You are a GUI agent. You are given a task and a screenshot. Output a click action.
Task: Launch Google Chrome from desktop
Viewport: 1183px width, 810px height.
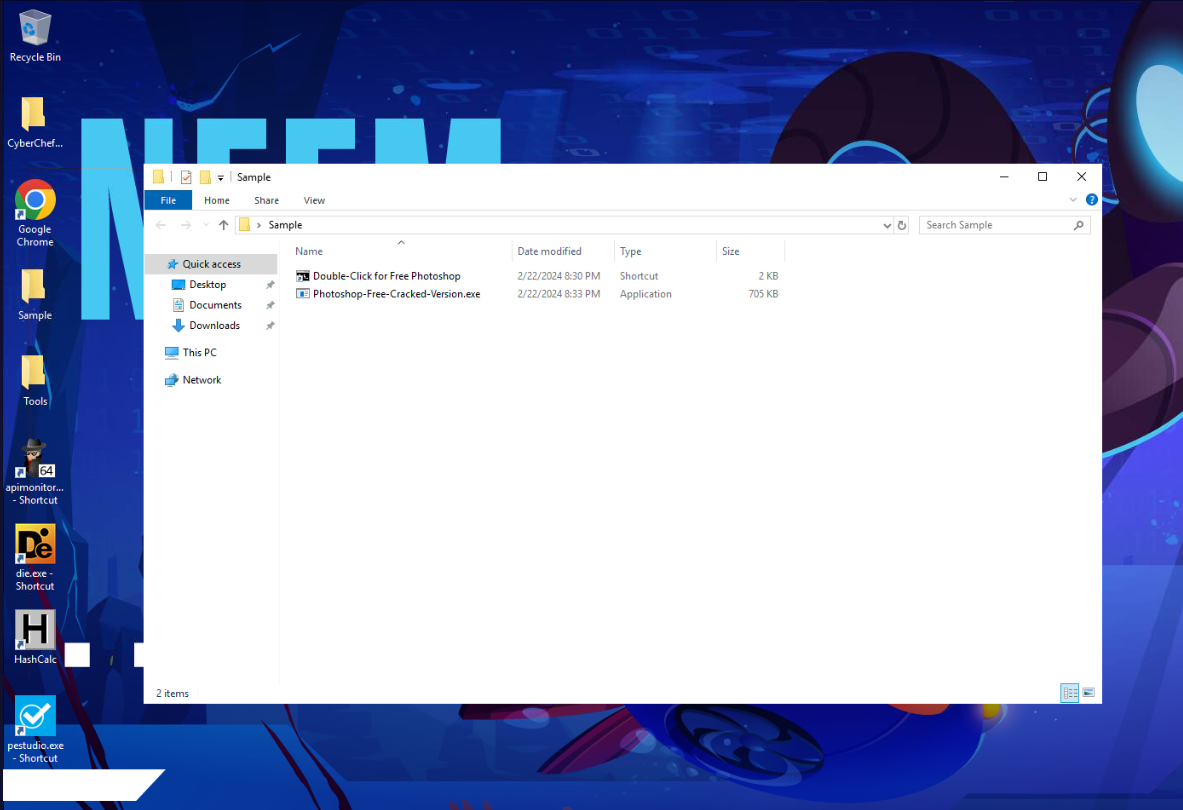[x=35, y=213]
